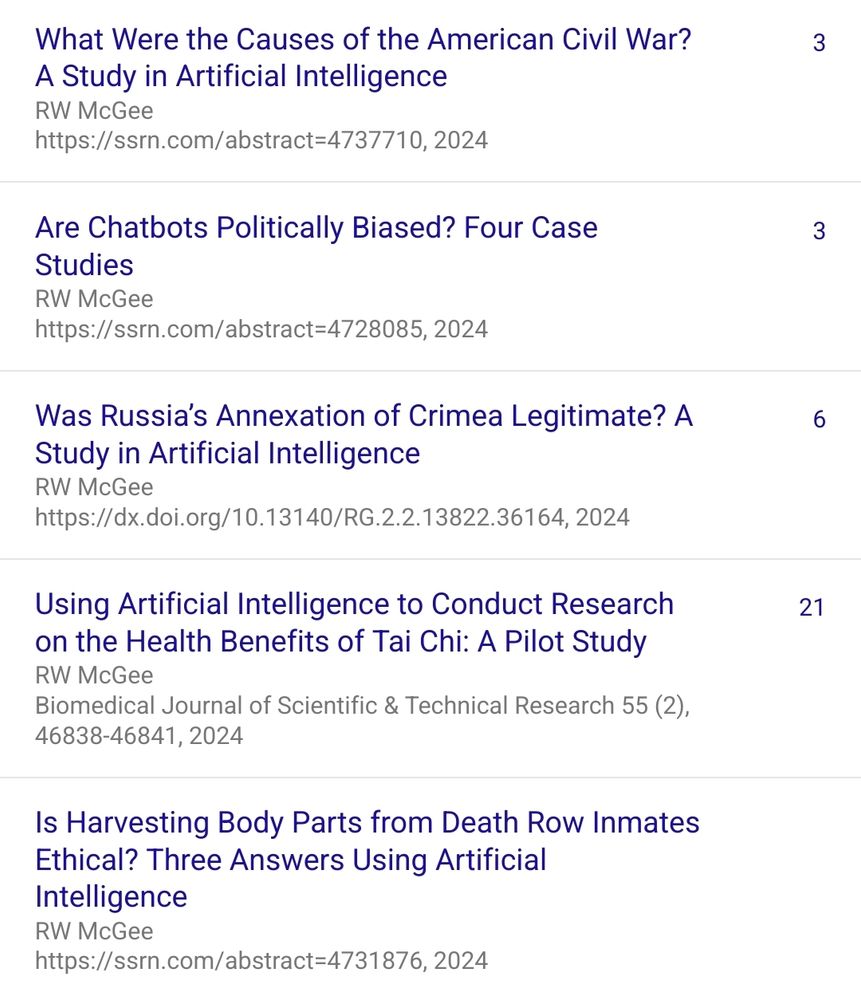The height and width of the screenshot is (1000, 861).
Task: Click RW McGee author under Tai Chi article
Action: pyautogui.click(x=94, y=675)
